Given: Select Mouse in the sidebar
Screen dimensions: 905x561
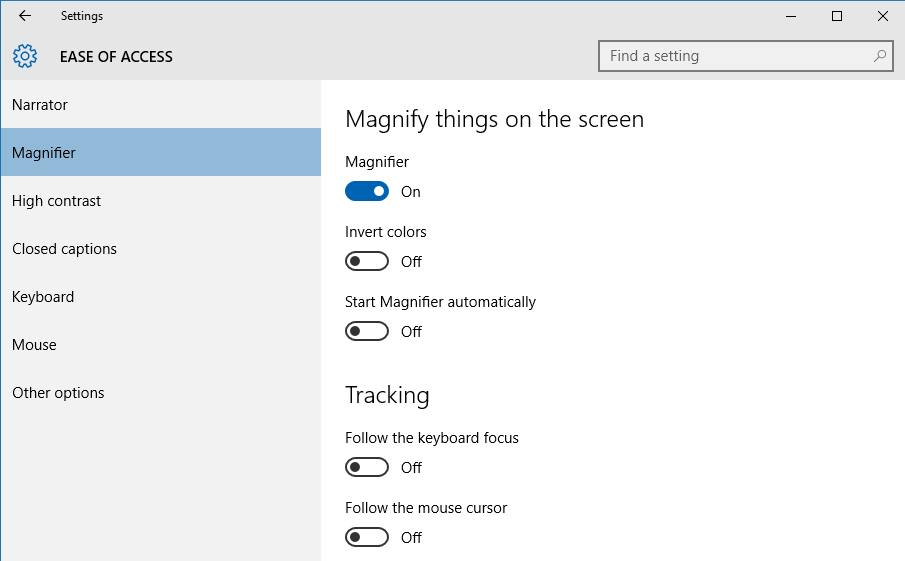Looking at the screenshot, I should pyautogui.click(x=161, y=344).
